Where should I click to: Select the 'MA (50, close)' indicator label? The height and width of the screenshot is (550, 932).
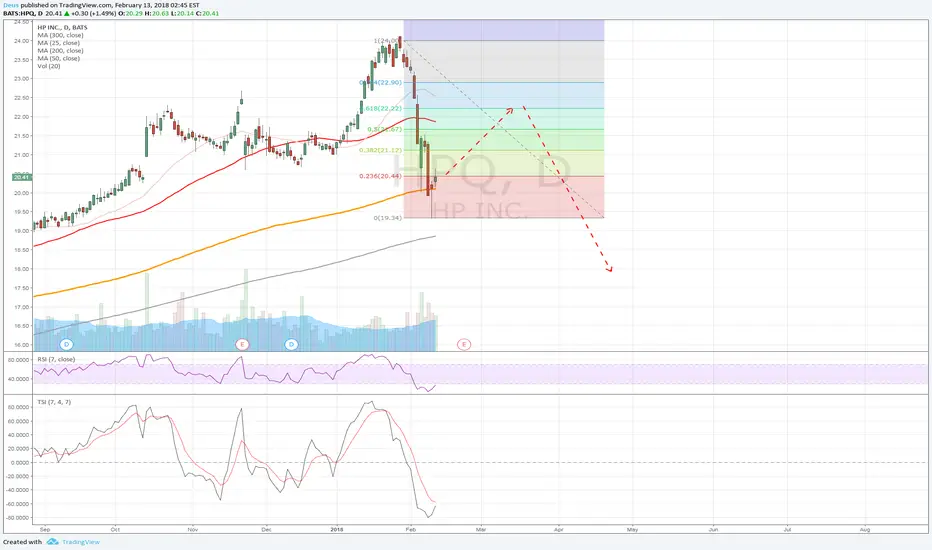coord(59,58)
